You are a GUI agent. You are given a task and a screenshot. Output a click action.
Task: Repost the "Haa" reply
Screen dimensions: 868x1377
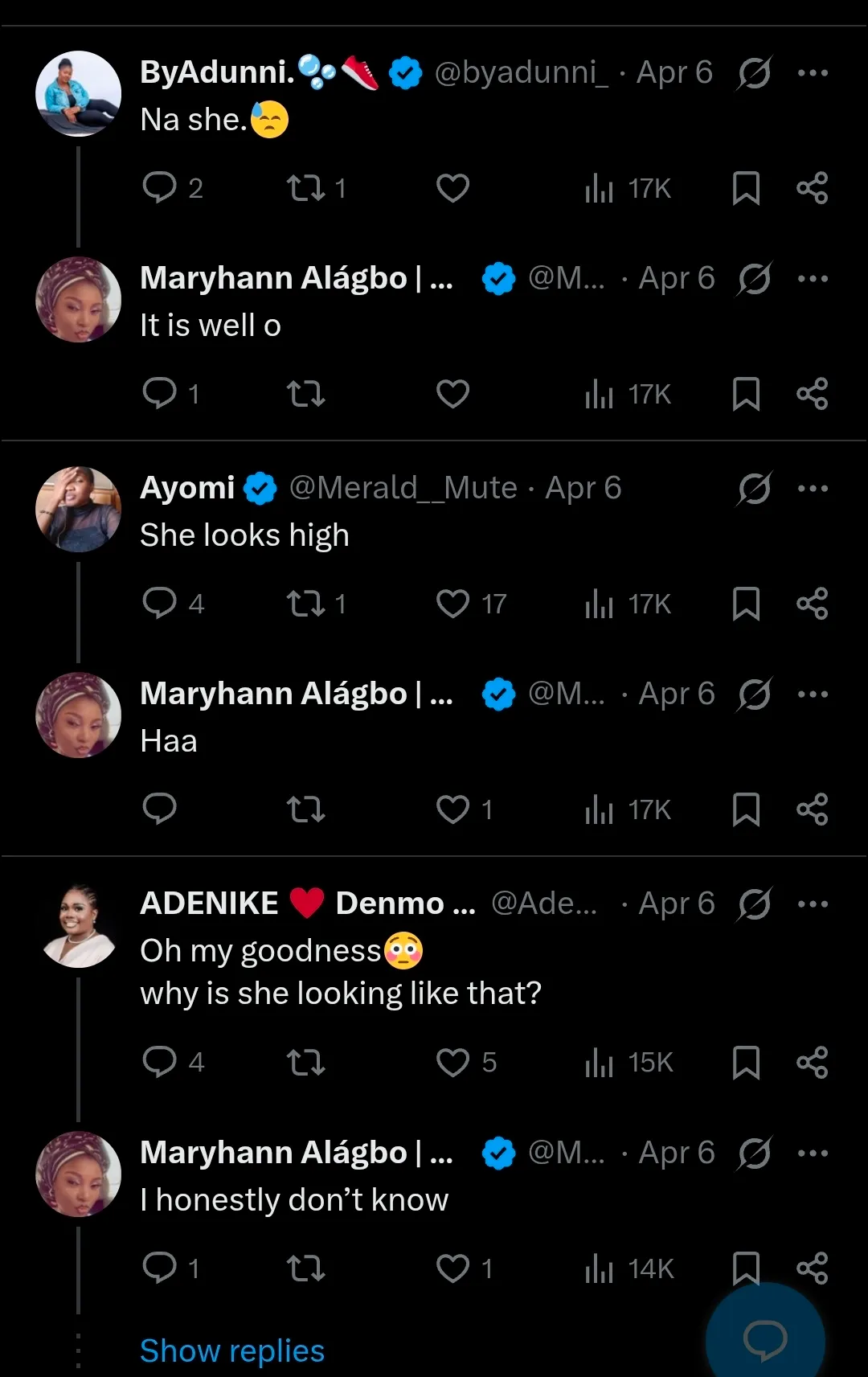(x=306, y=809)
